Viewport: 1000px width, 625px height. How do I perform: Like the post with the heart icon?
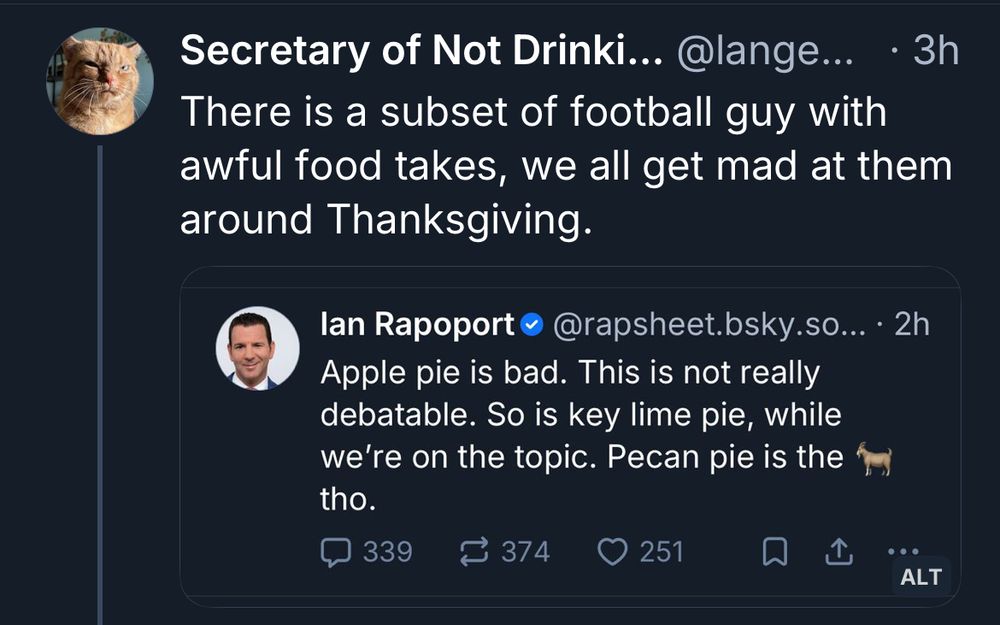click(612, 551)
